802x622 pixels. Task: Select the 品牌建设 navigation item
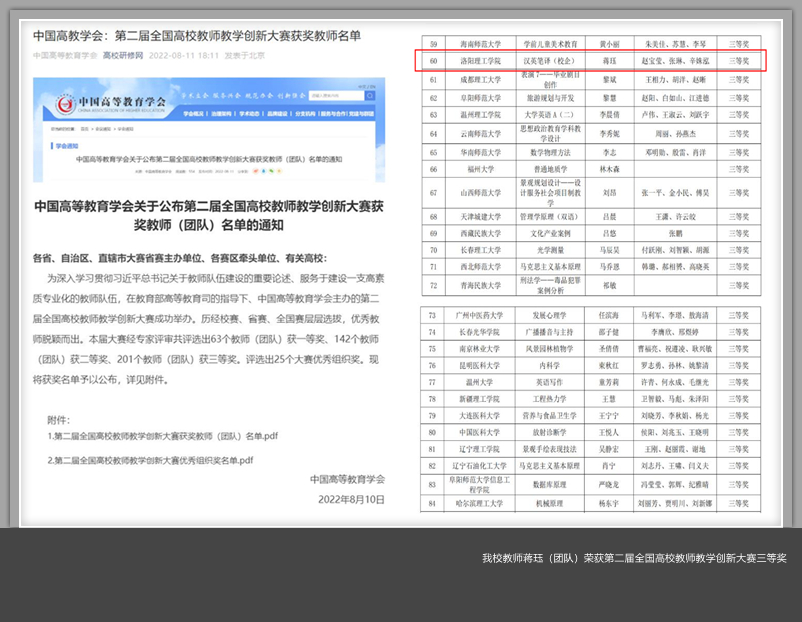tap(278, 114)
